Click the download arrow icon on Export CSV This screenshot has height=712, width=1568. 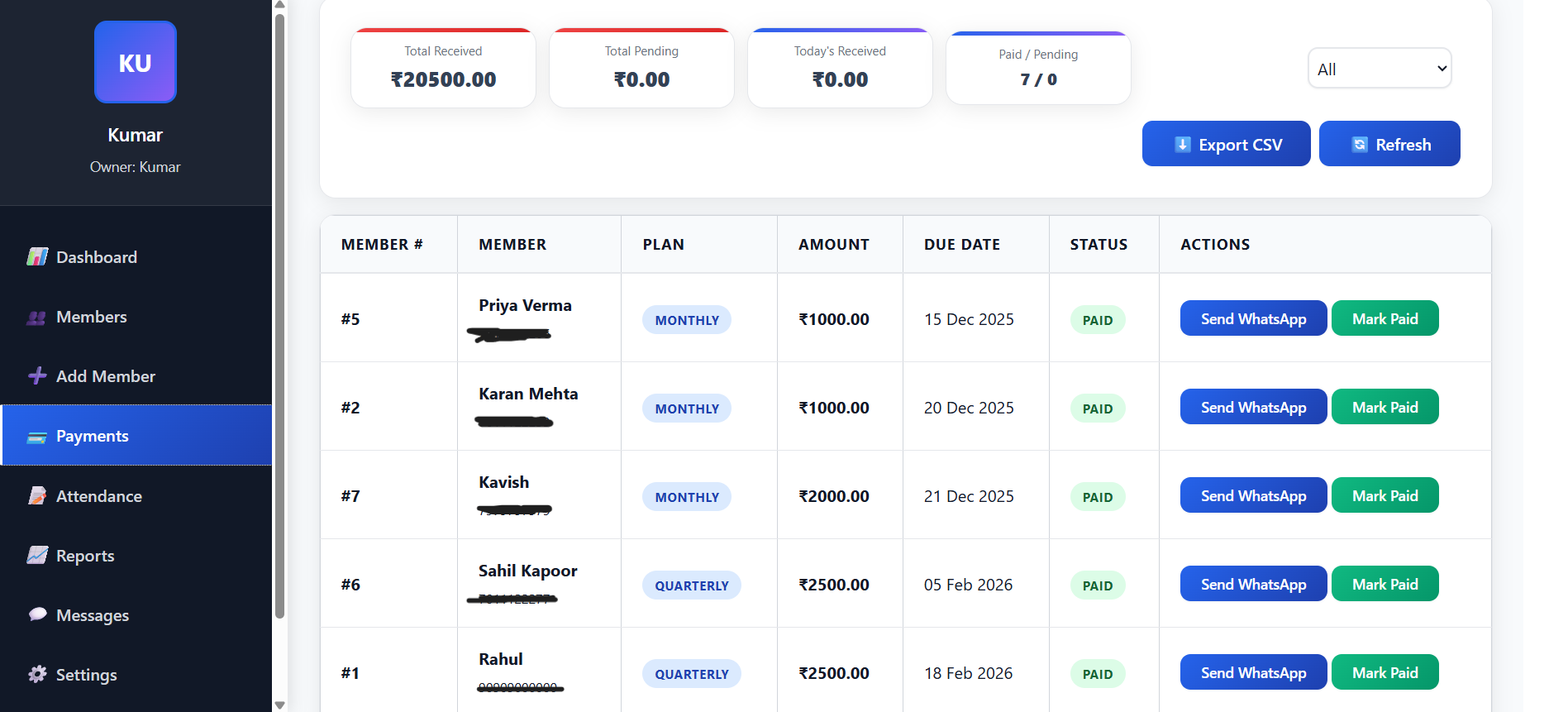pos(1183,145)
